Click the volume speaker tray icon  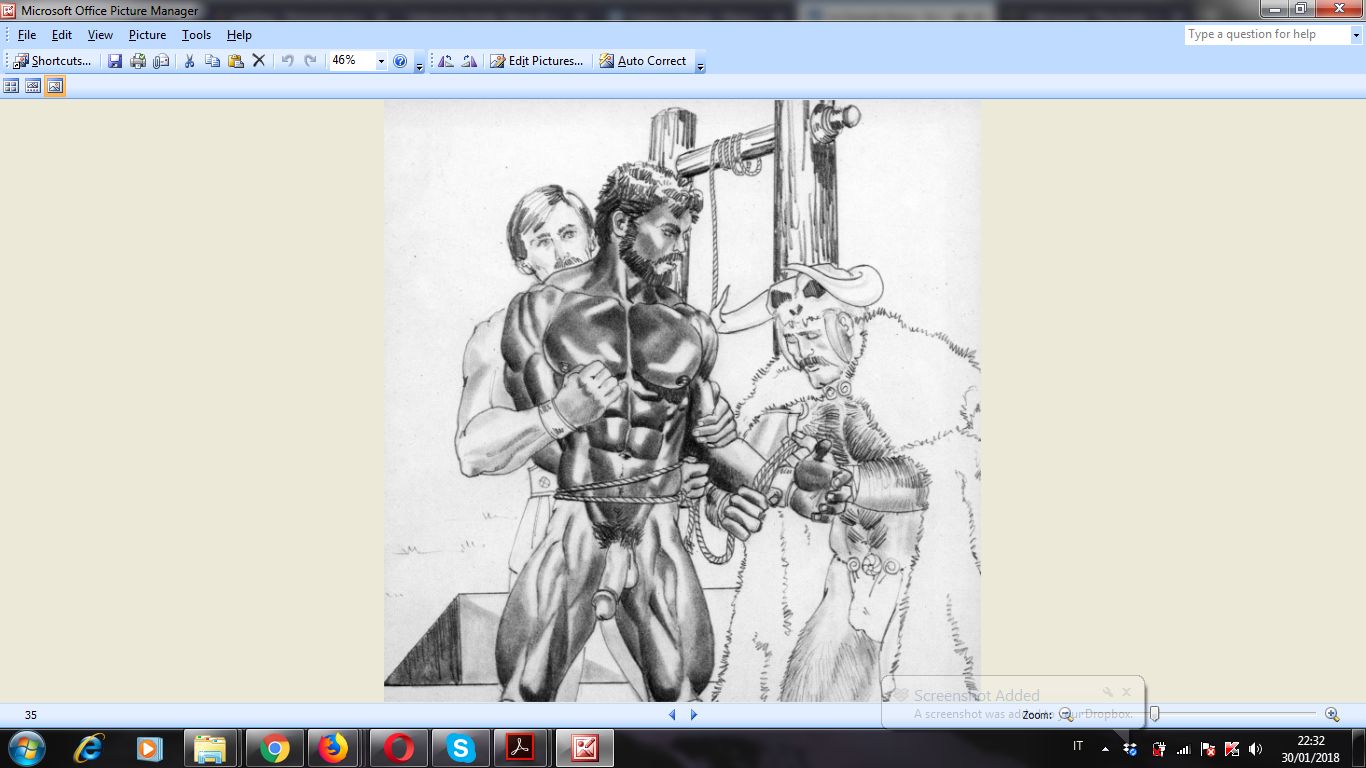1256,748
